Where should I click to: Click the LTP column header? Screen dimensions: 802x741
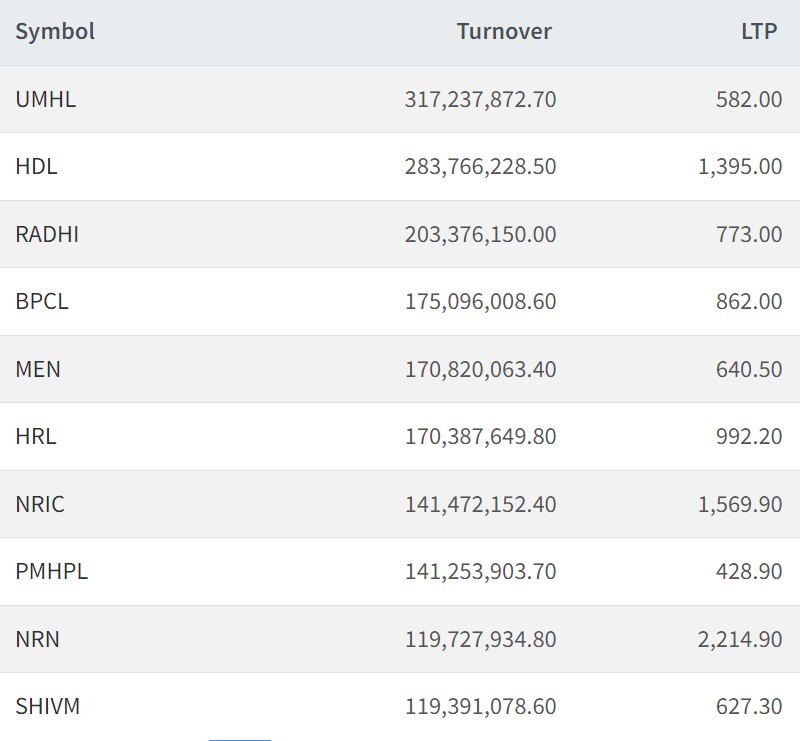pos(759,31)
